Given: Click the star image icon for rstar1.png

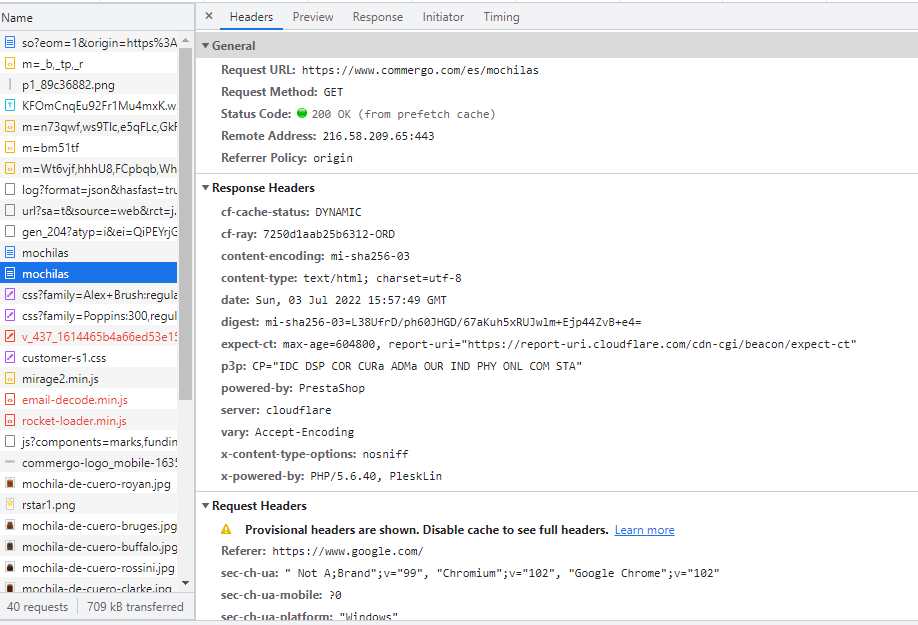Looking at the screenshot, I should pyautogui.click(x=10, y=505).
